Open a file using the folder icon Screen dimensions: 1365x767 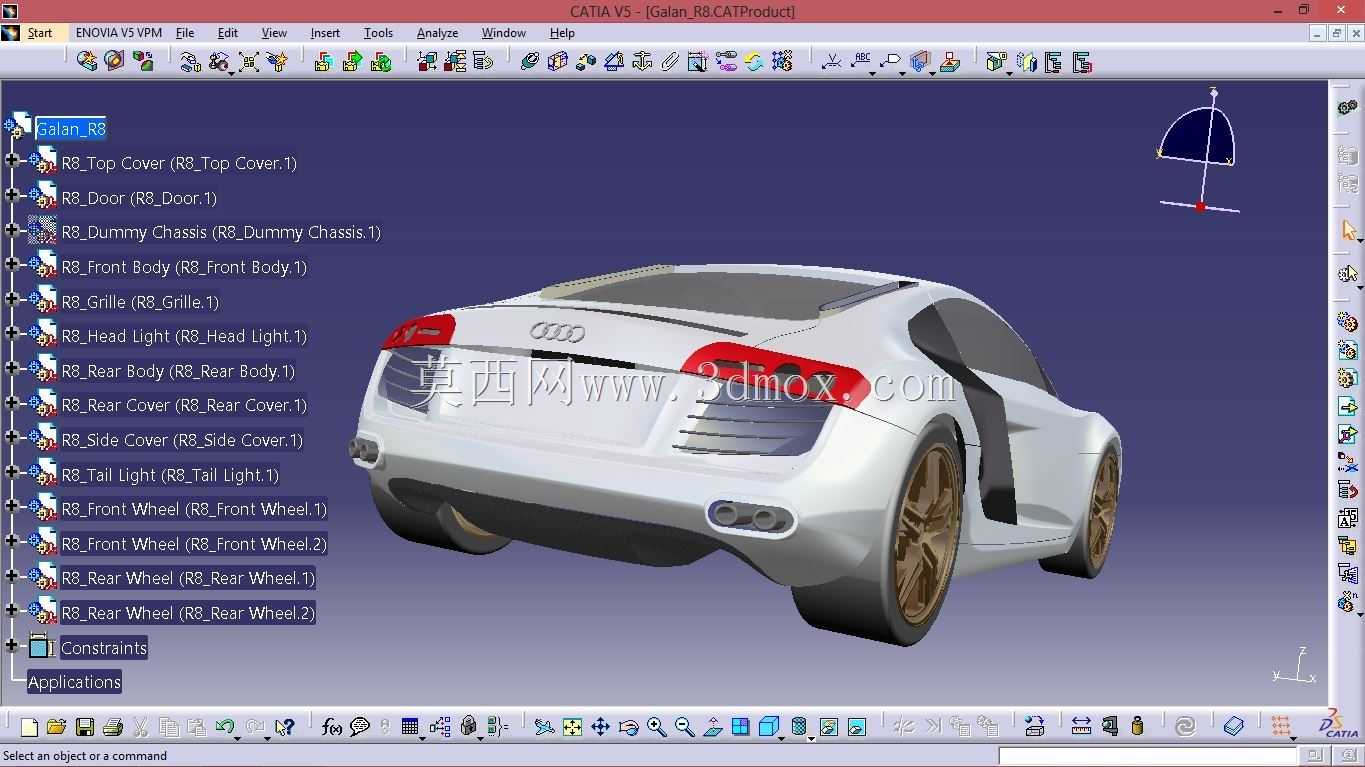point(57,727)
